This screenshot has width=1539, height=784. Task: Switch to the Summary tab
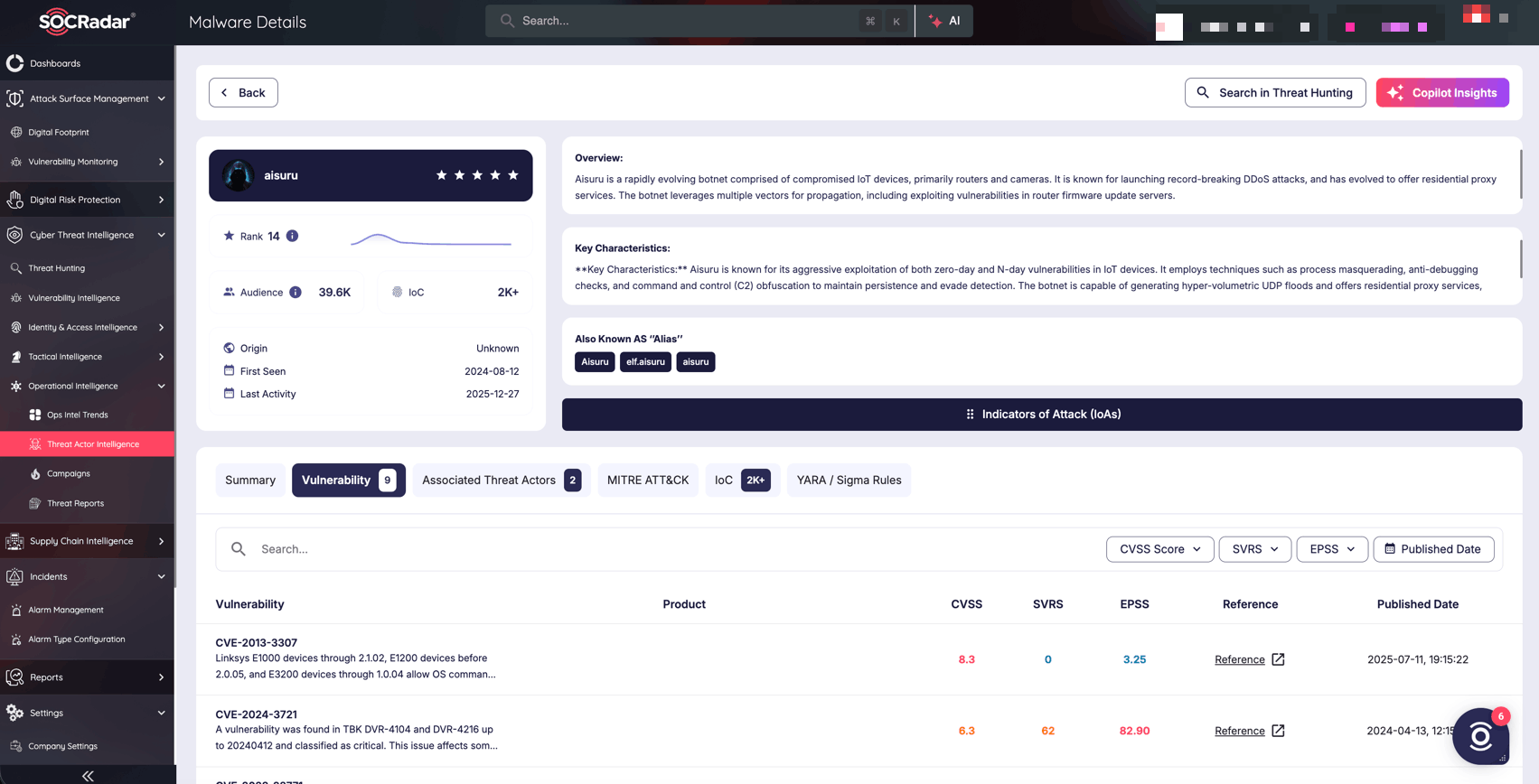pyautogui.click(x=250, y=480)
